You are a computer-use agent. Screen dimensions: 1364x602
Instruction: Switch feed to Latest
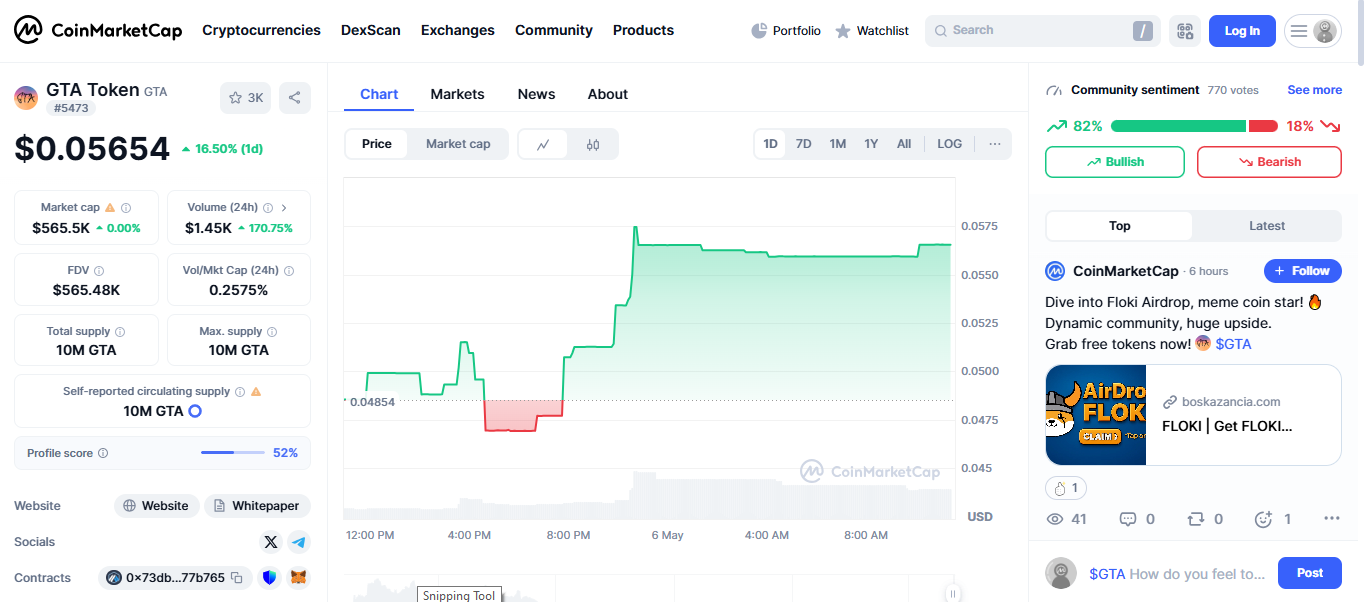click(x=1267, y=226)
